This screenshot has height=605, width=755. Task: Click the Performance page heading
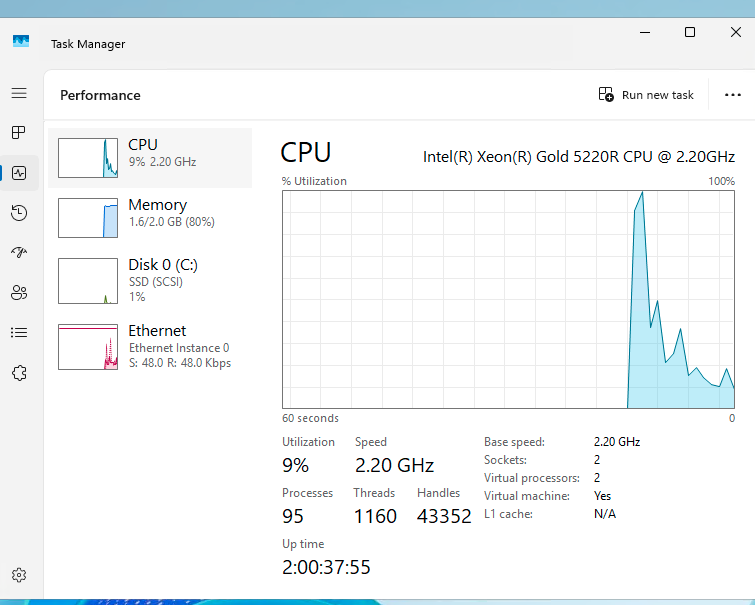point(100,95)
